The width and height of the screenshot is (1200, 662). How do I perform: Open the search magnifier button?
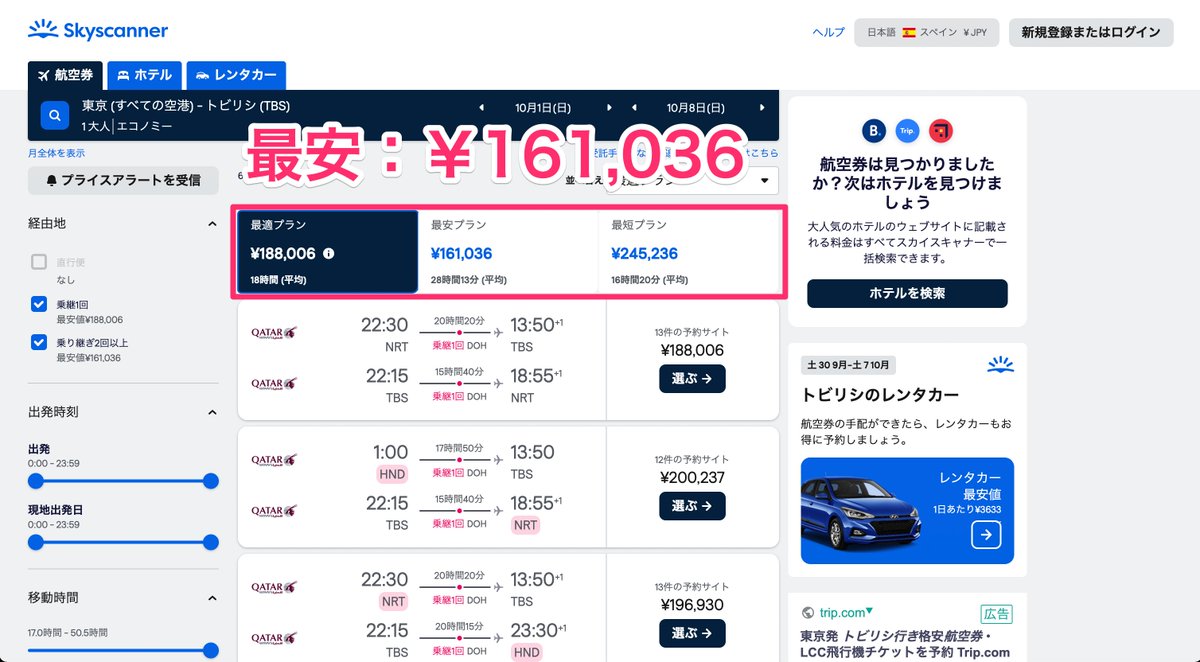click(54, 115)
